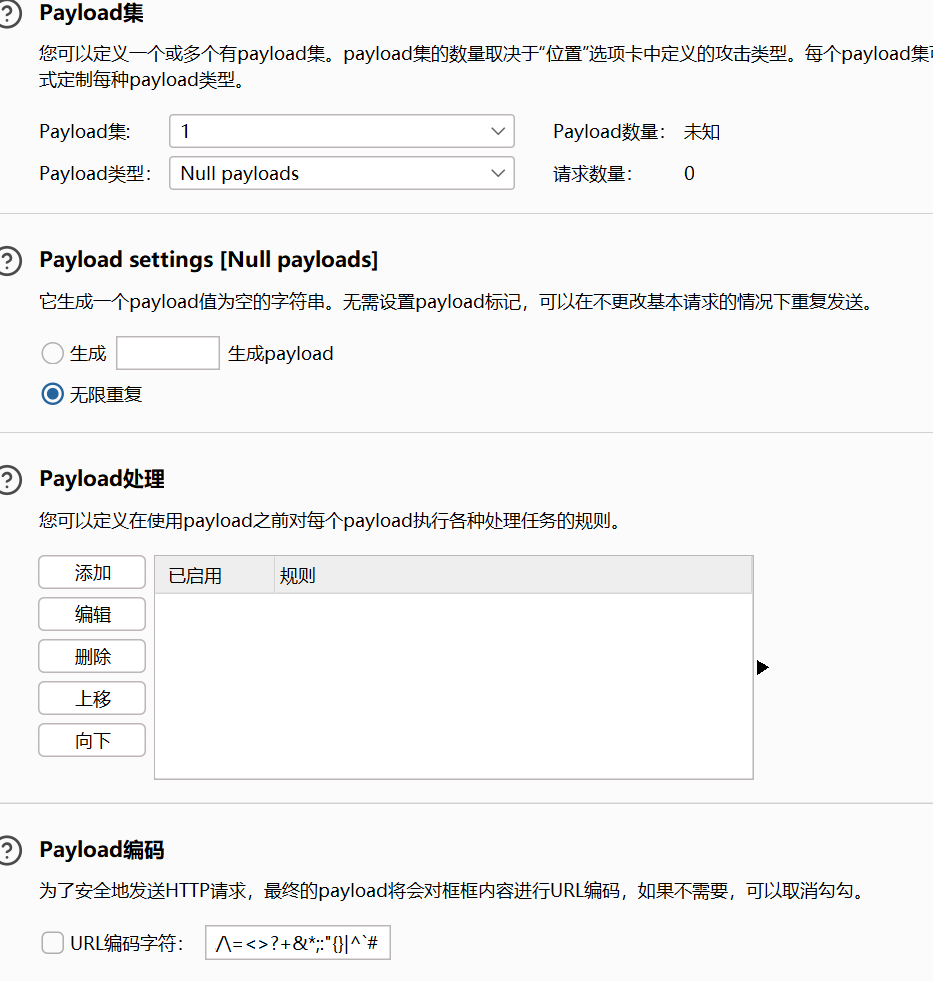Click the empty processing rules table area
The image size is (933, 981).
(x=453, y=685)
